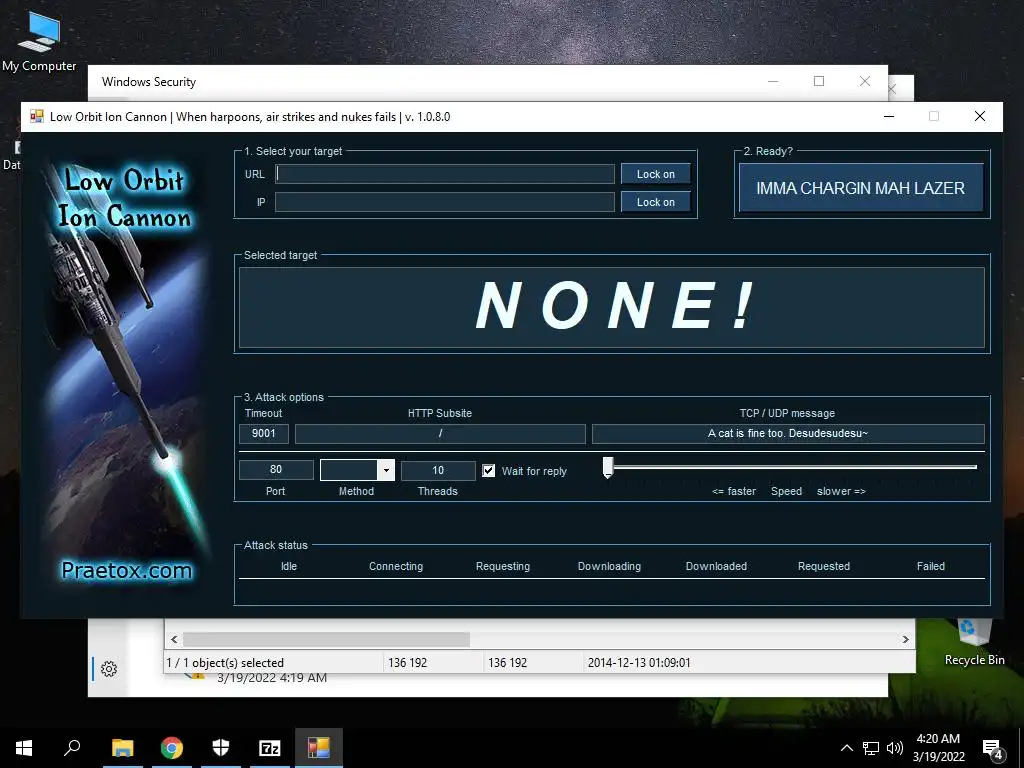Click the Downloading status column header

pyautogui.click(x=609, y=566)
